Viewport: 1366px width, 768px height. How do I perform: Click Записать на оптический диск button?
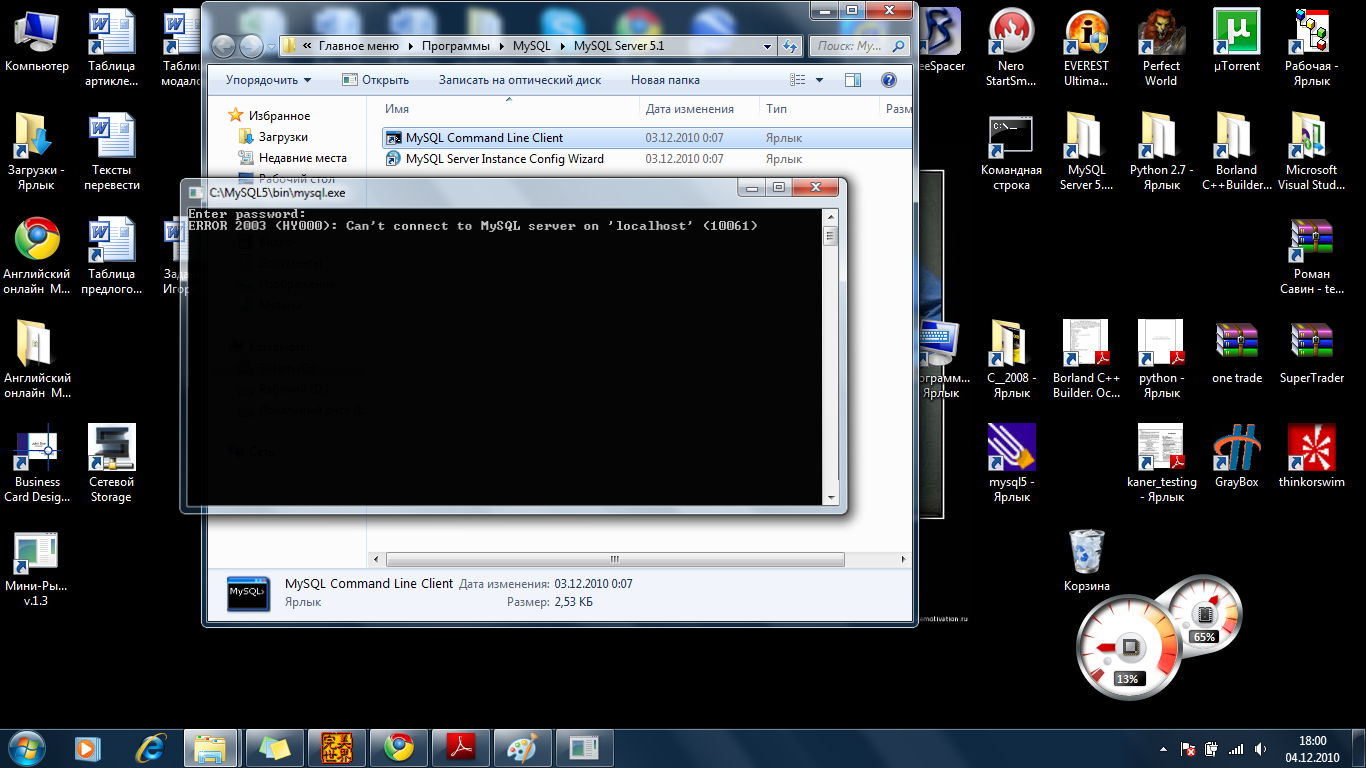(520, 80)
